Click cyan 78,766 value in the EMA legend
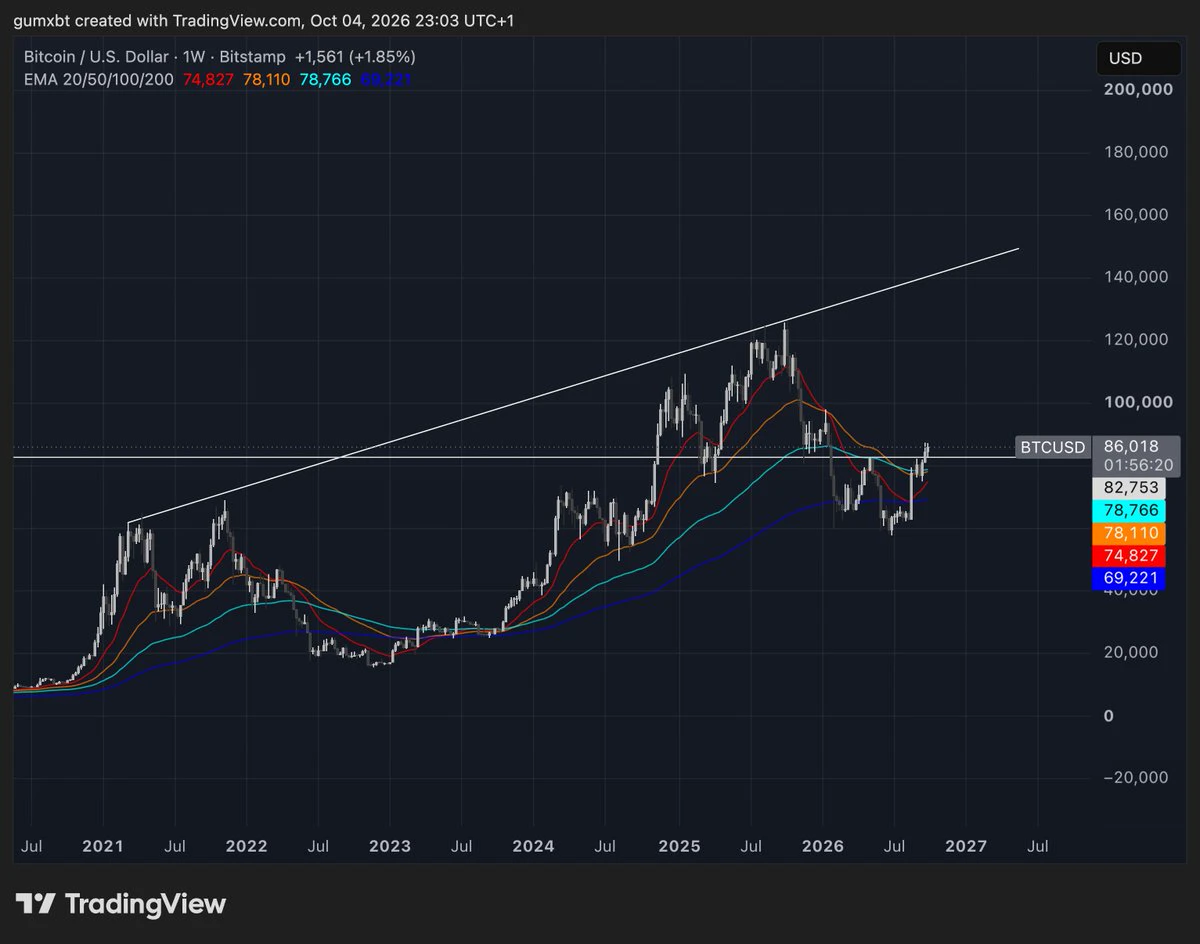Screen dimensions: 1200x944 [325, 79]
